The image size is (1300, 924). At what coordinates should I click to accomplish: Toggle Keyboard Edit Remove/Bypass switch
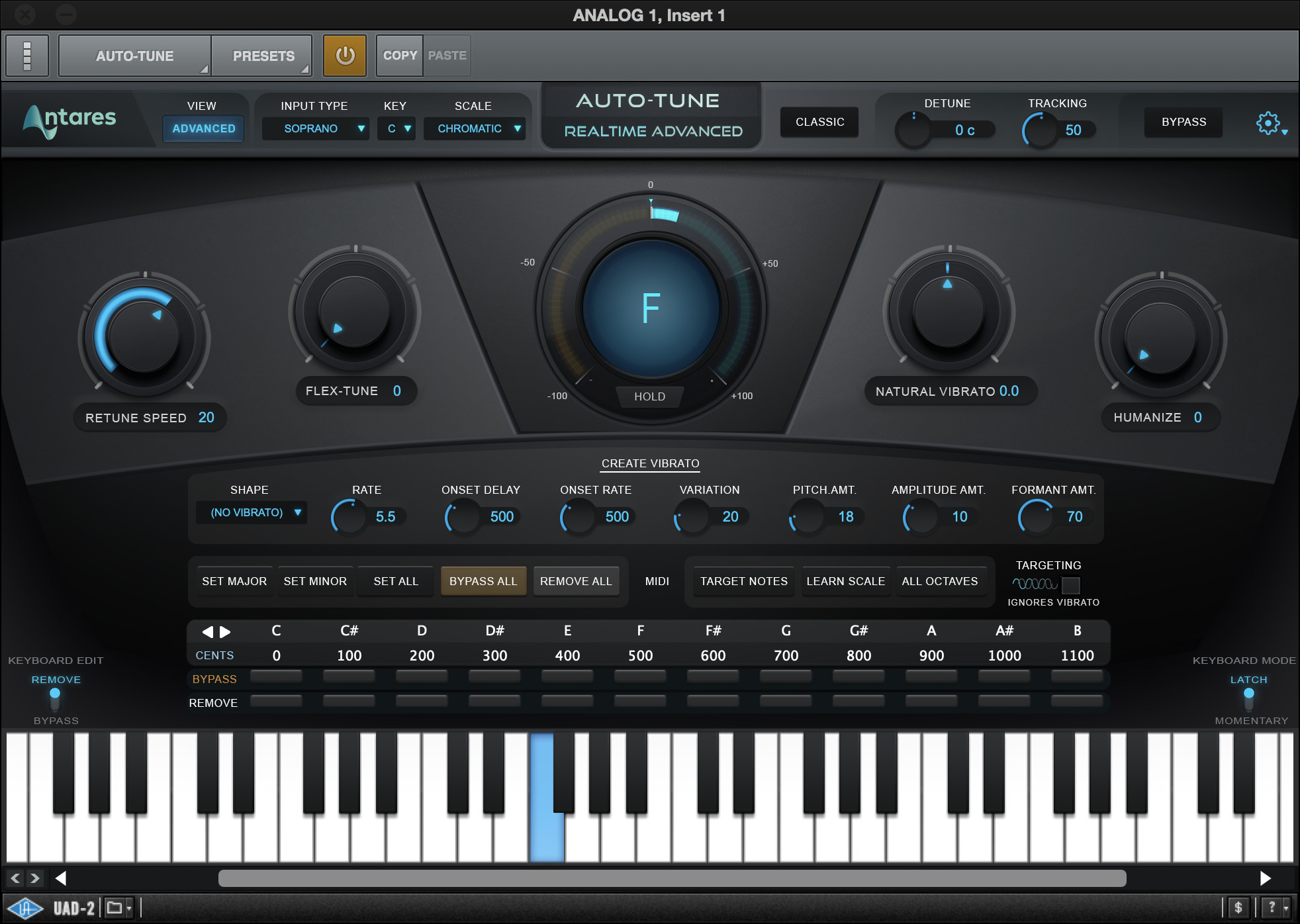55,700
